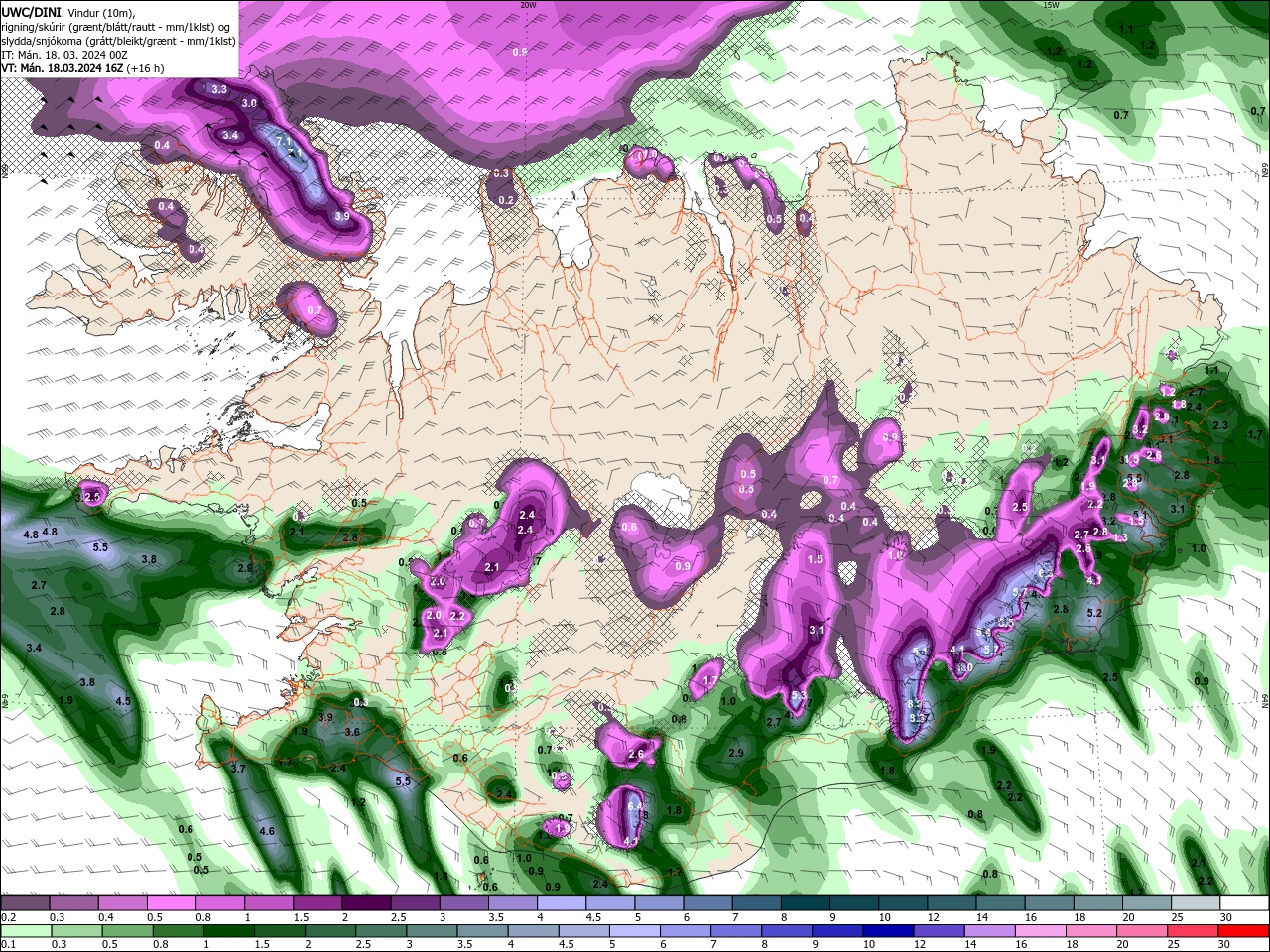
Task: Pick the red swatch labeled 30 in rain scale
Action: coord(1244,930)
